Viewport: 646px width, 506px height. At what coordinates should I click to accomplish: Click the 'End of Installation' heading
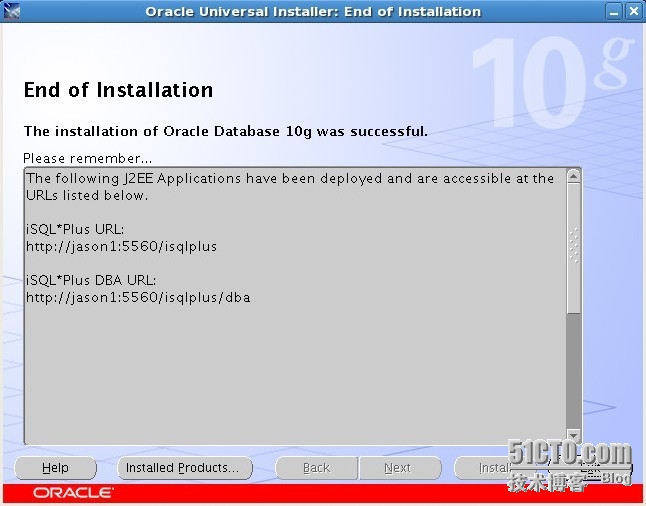coord(118,90)
